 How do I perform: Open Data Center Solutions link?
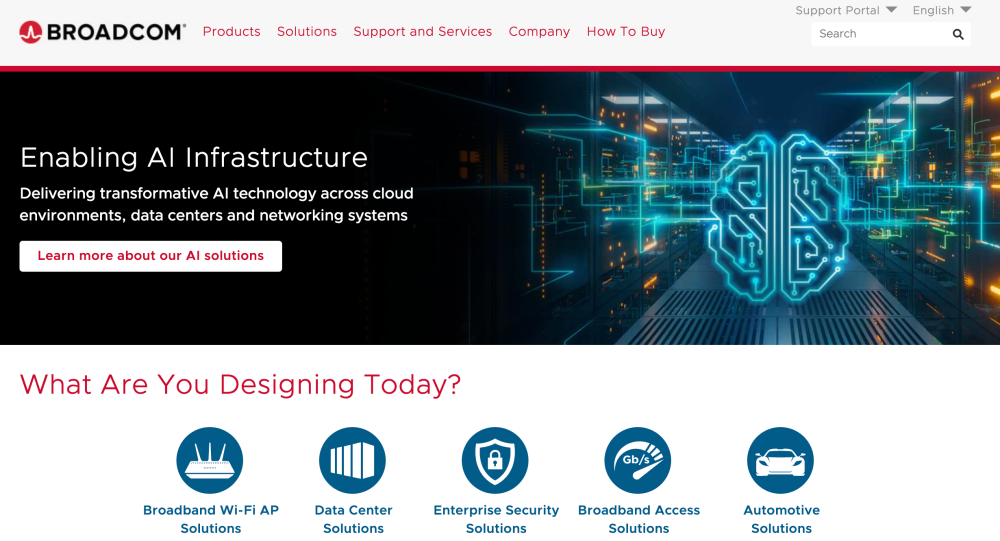tap(353, 519)
